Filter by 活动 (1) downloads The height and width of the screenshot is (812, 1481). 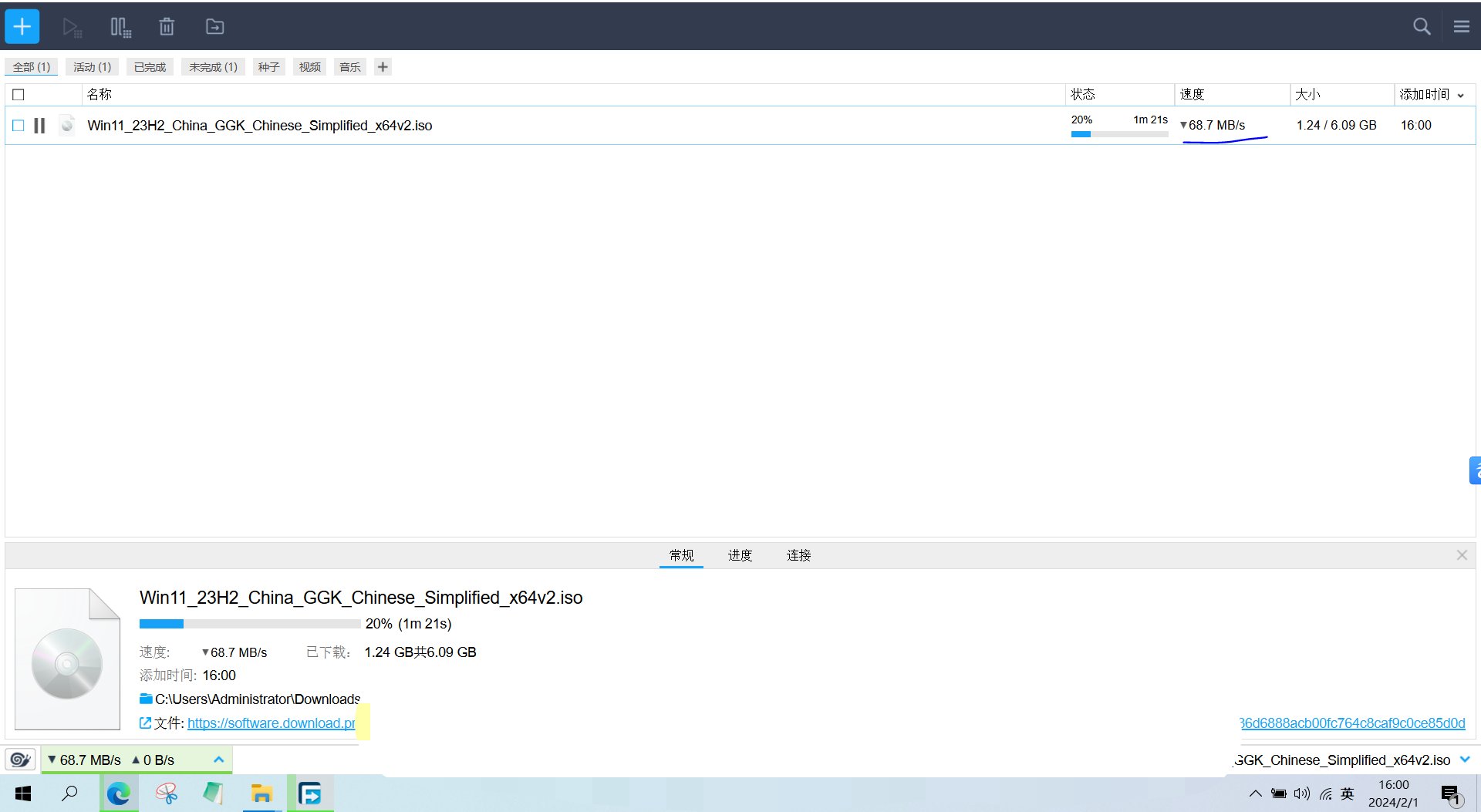(x=92, y=67)
